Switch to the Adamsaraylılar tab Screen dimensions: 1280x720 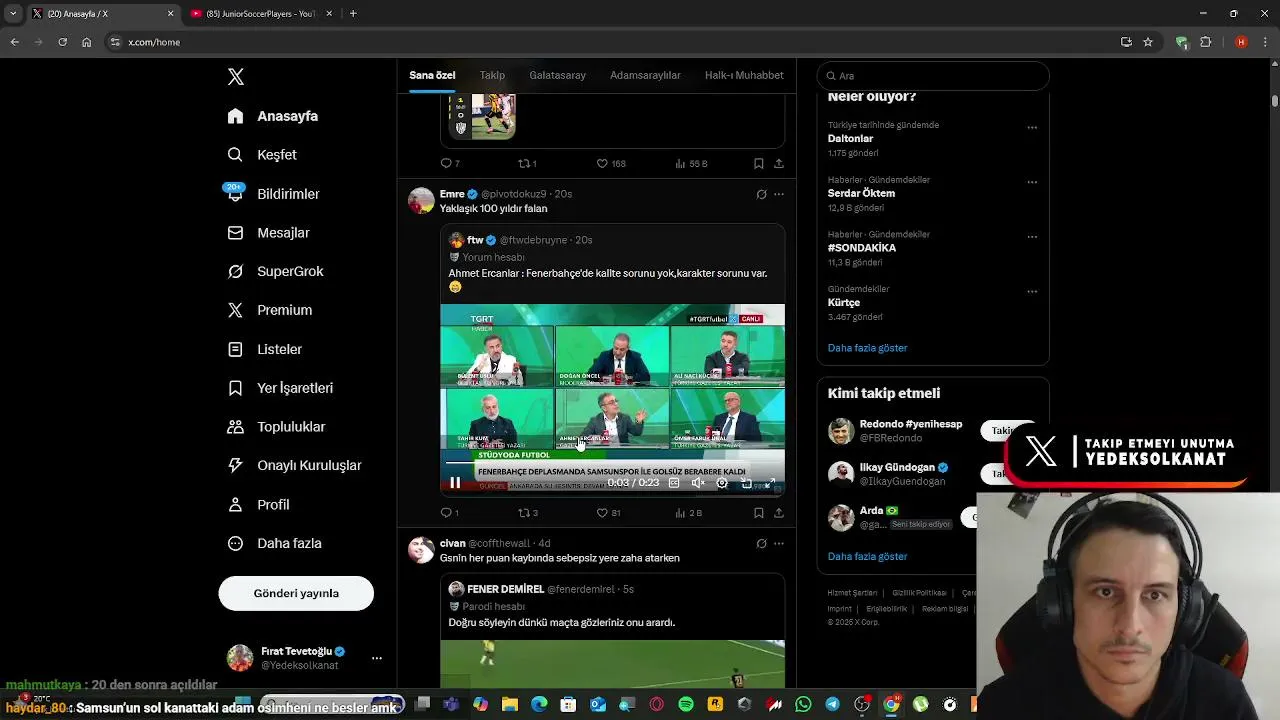645,75
